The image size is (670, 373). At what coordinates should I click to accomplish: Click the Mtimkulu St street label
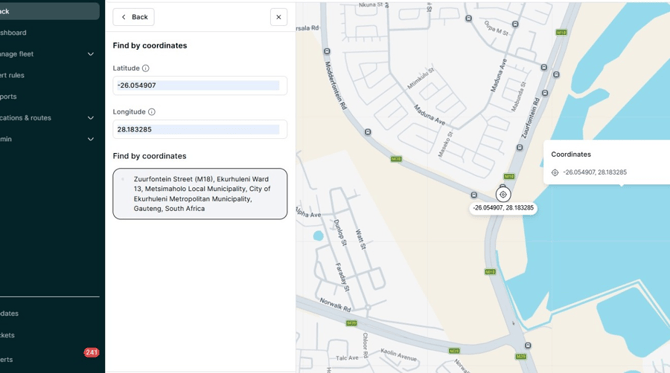pyautogui.click(x=420, y=78)
